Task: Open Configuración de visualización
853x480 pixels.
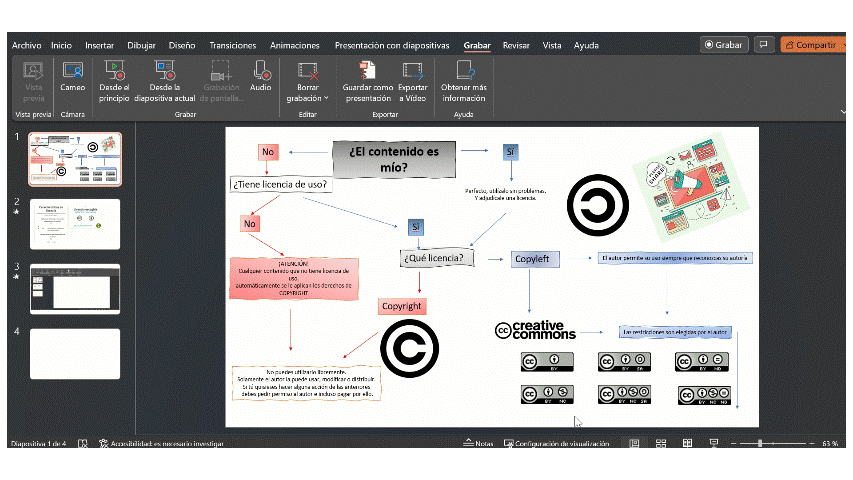Action: pos(557,444)
